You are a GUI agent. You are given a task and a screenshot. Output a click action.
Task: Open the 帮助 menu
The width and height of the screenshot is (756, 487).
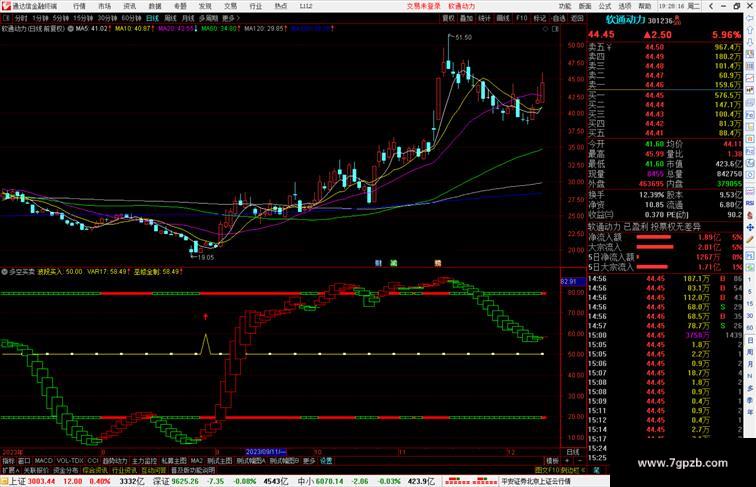tap(644, 6)
